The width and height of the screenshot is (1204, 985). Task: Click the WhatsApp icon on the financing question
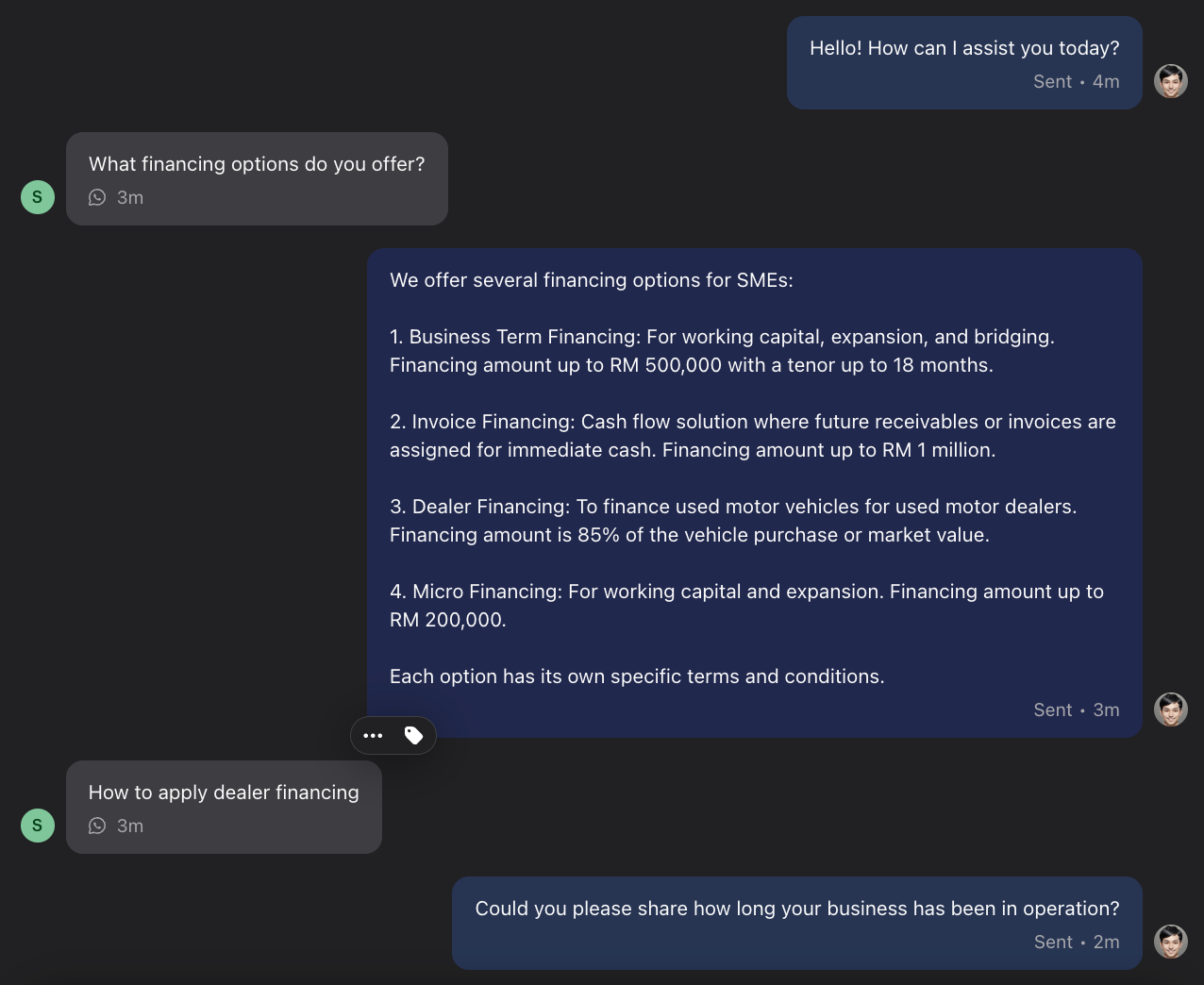coord(97,197)
